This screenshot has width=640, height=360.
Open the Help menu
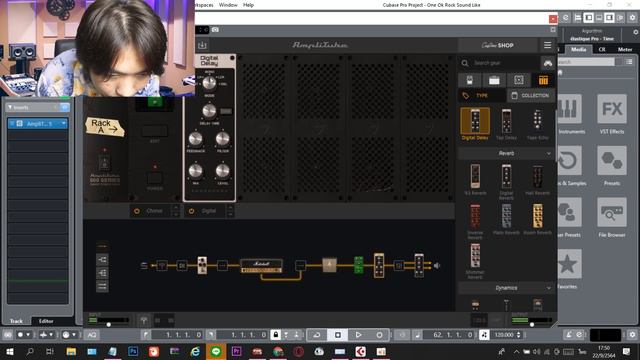click(248, 5)
